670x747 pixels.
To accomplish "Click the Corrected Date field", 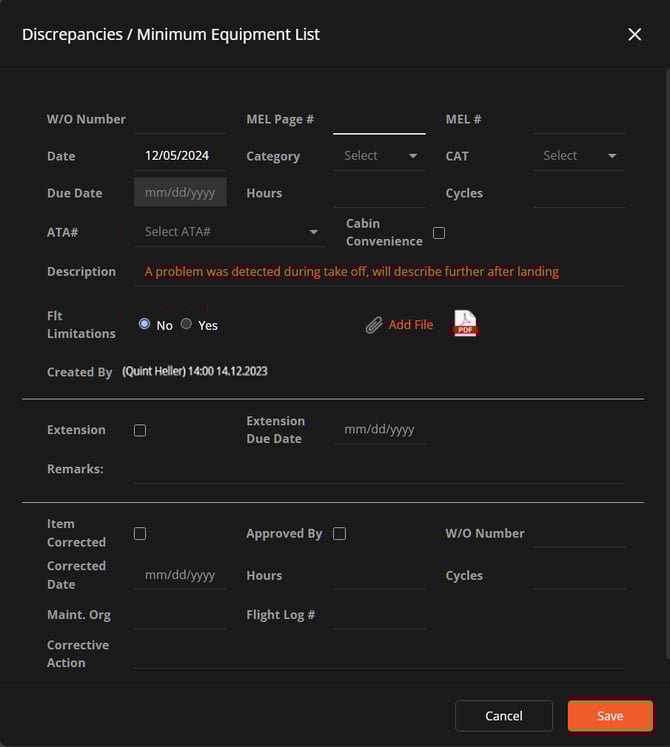I will point(180,575).
